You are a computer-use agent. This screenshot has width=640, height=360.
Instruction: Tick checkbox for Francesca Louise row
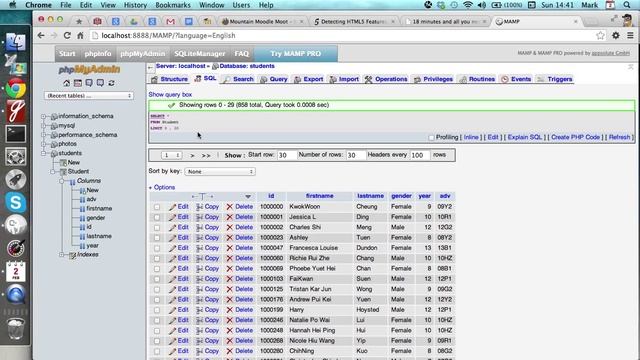(x=157, y=248)
